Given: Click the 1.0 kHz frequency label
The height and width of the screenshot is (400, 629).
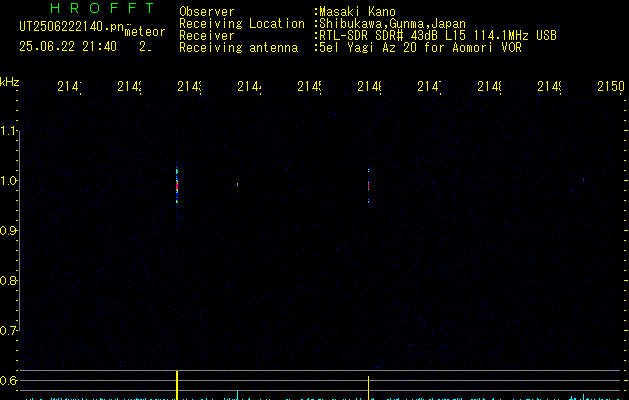Looking at the screenshot, I should point(8,181).
